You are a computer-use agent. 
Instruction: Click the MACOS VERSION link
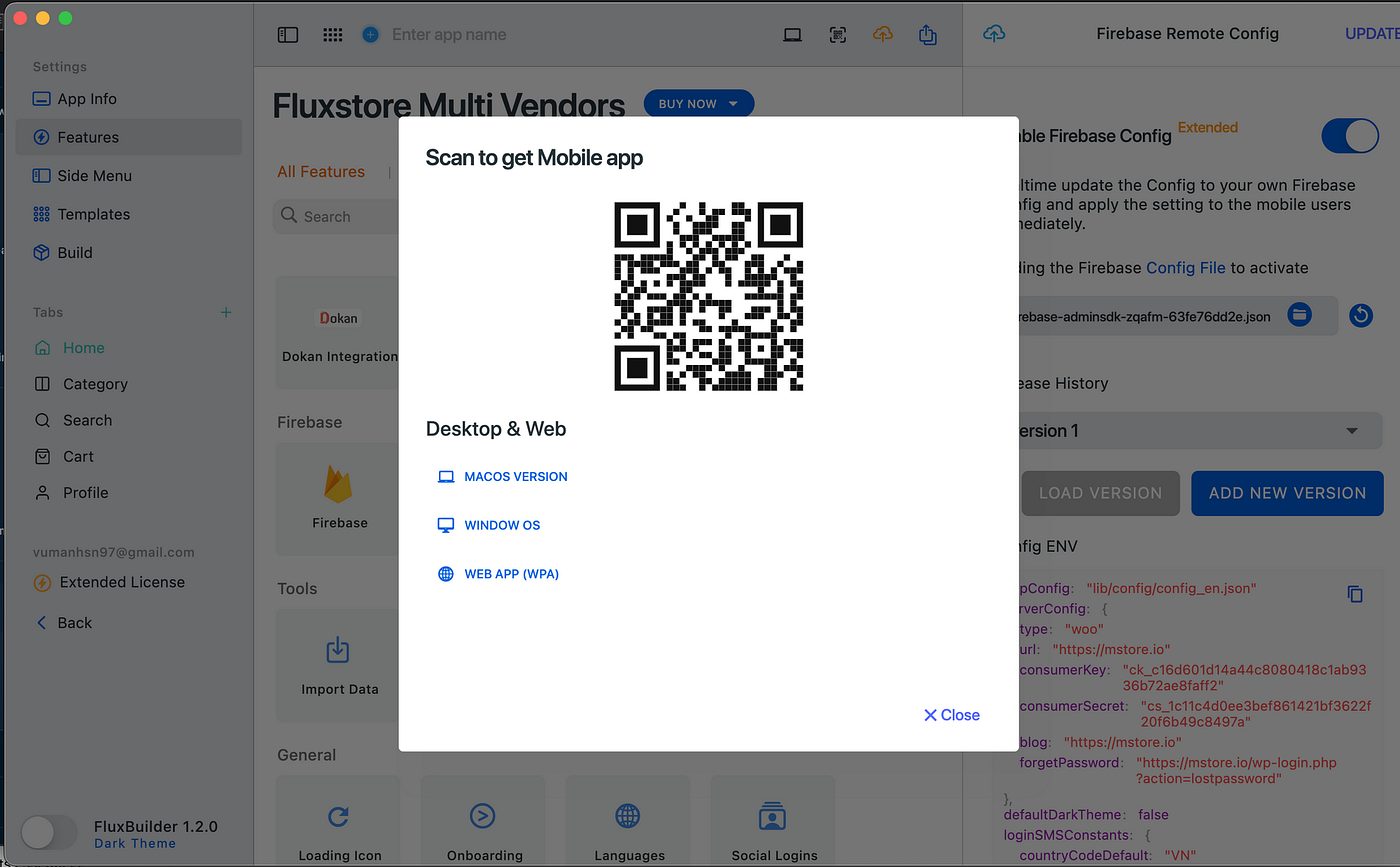[x=503, y=477]
